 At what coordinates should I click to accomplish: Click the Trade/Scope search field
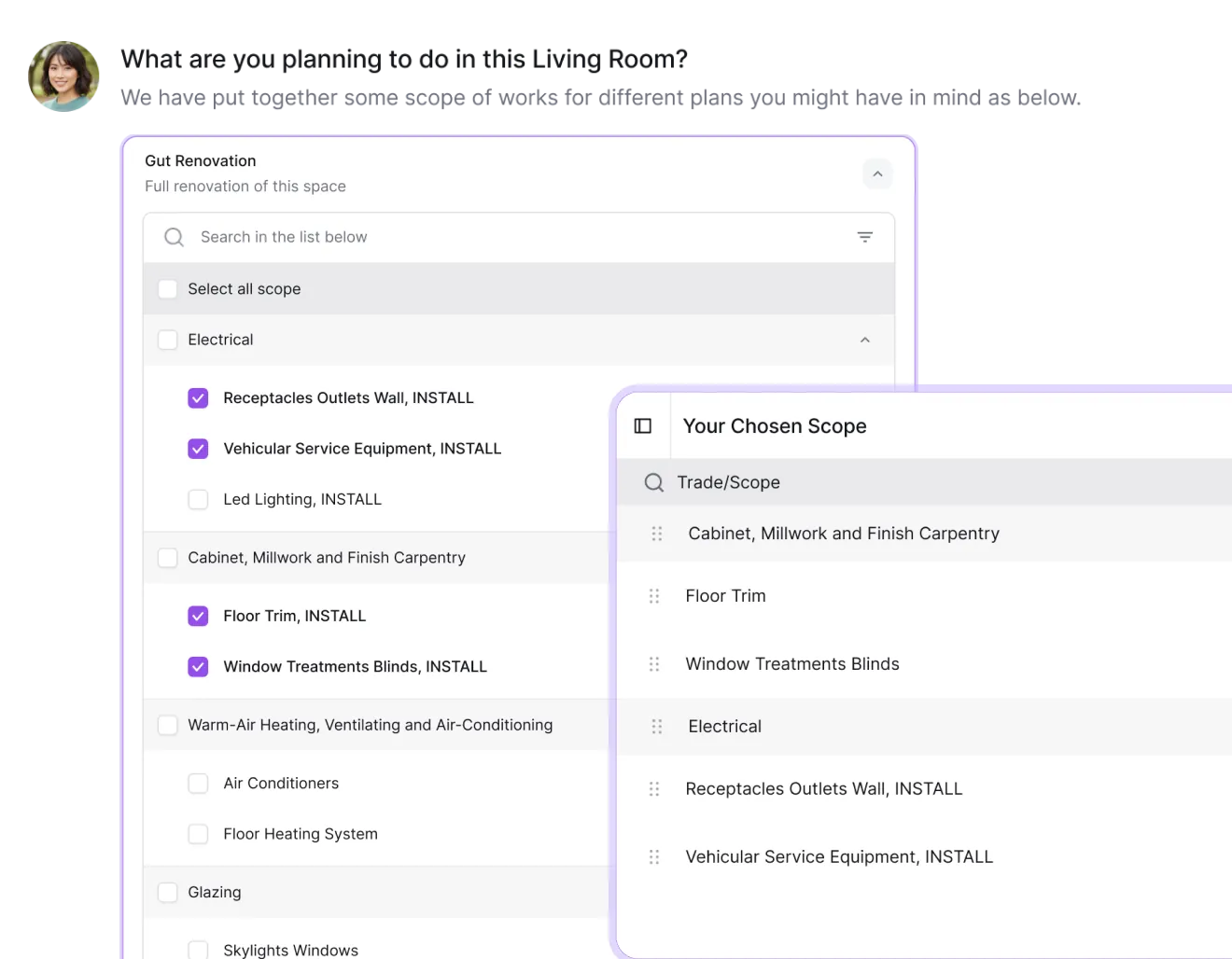tap(924, 482)
